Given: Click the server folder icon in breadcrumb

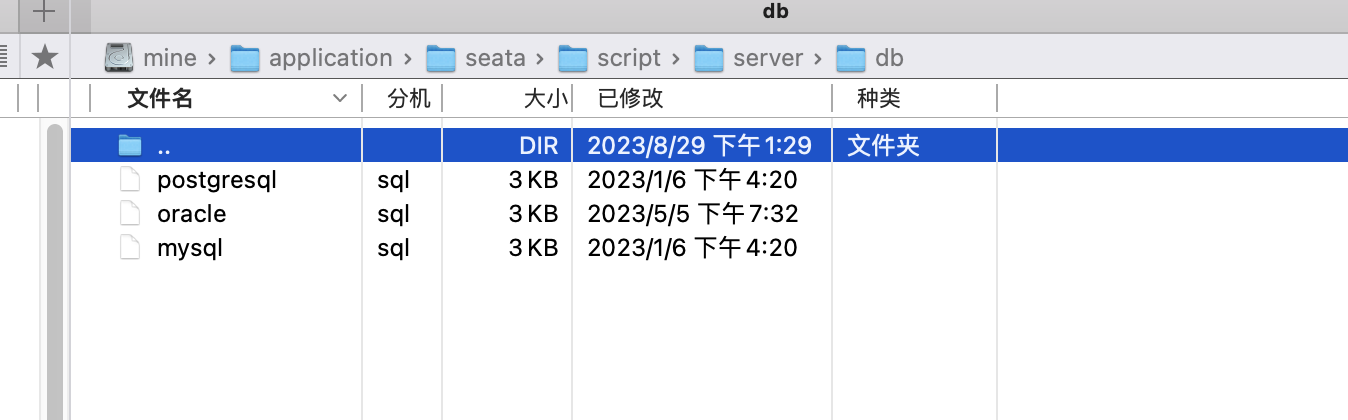Looking at the screenshot, I should click(x=709, y=58).
